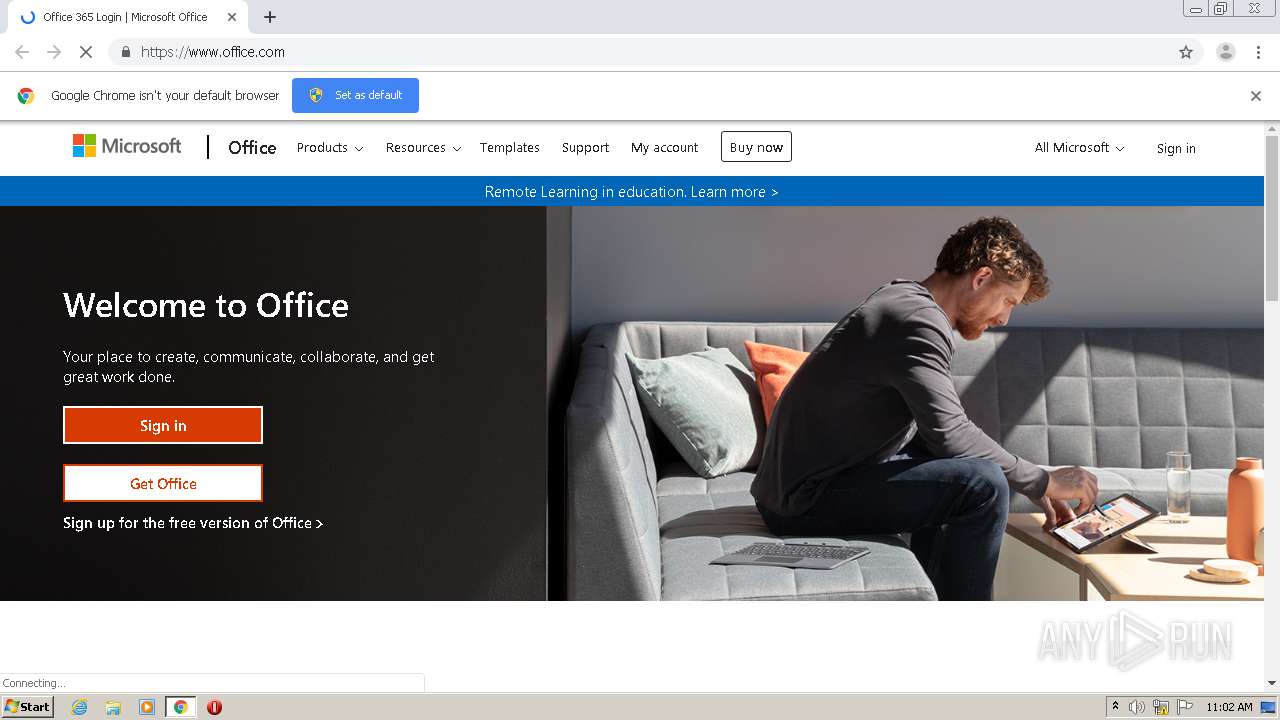Click the taskbar clock showing 11:02 AM

click(1229, 707)
